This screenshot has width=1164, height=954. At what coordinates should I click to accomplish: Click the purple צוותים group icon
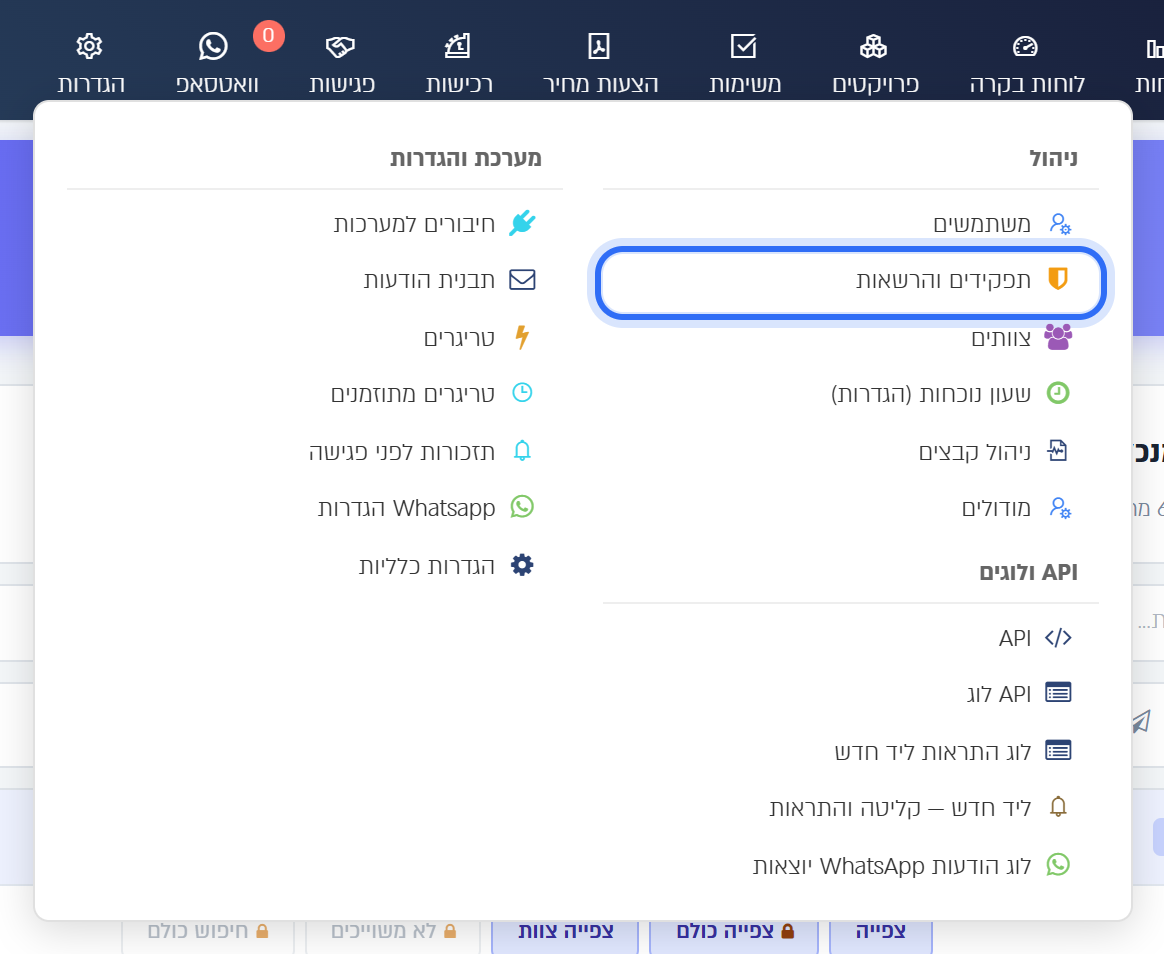(1058, 336)
